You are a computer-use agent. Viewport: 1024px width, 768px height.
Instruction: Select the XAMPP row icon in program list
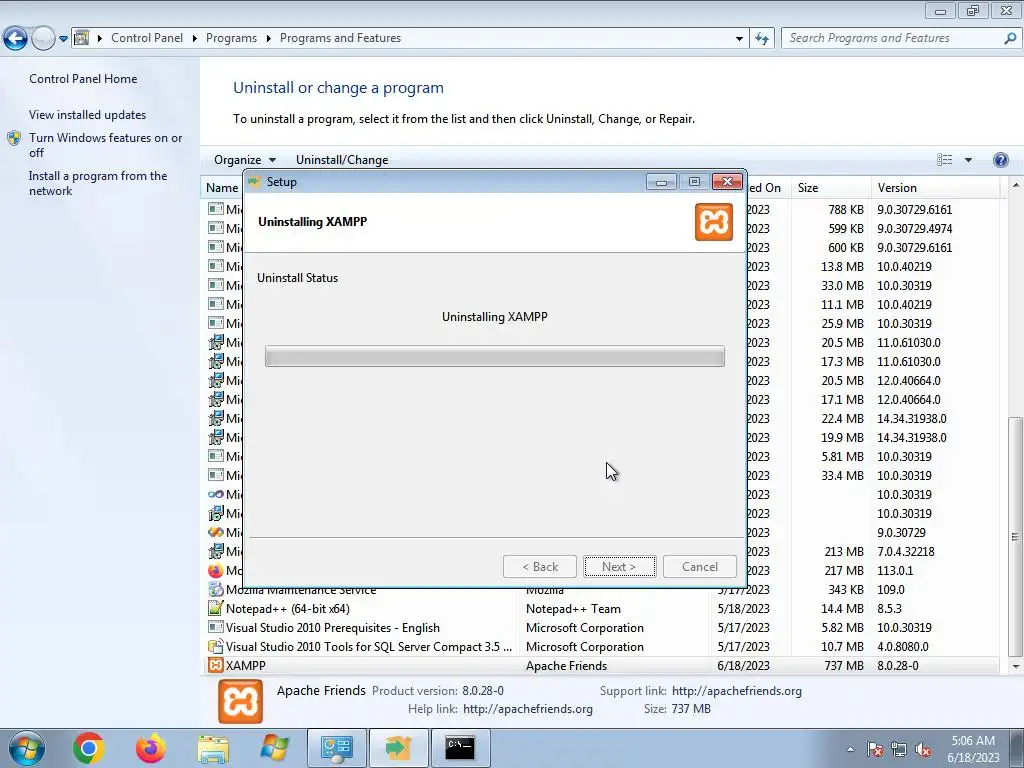(216, 665)
